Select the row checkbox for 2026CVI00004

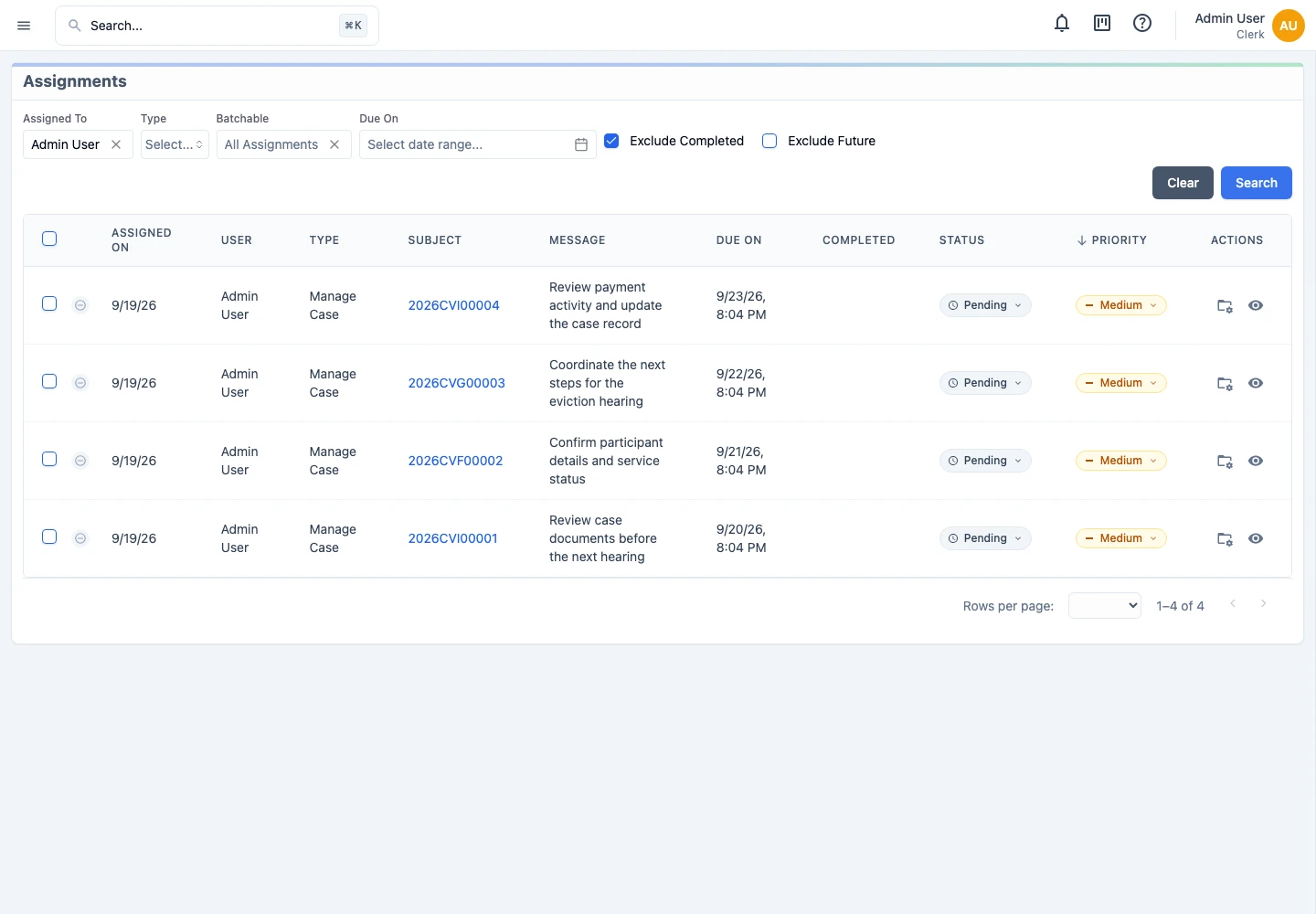pos(49,303)
